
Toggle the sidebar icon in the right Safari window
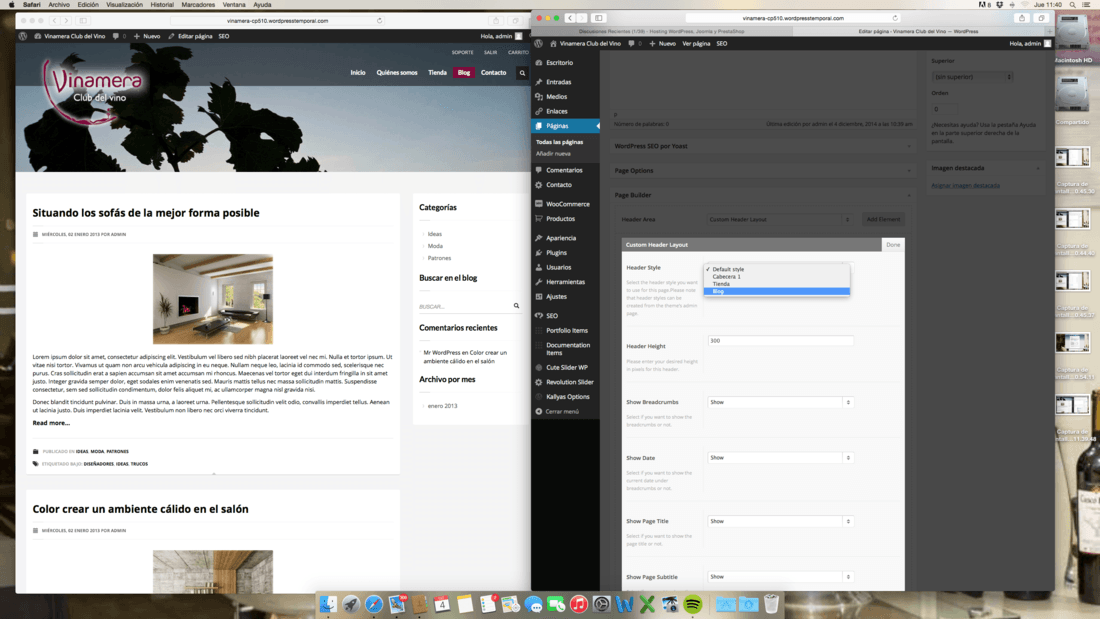point(598,18)
